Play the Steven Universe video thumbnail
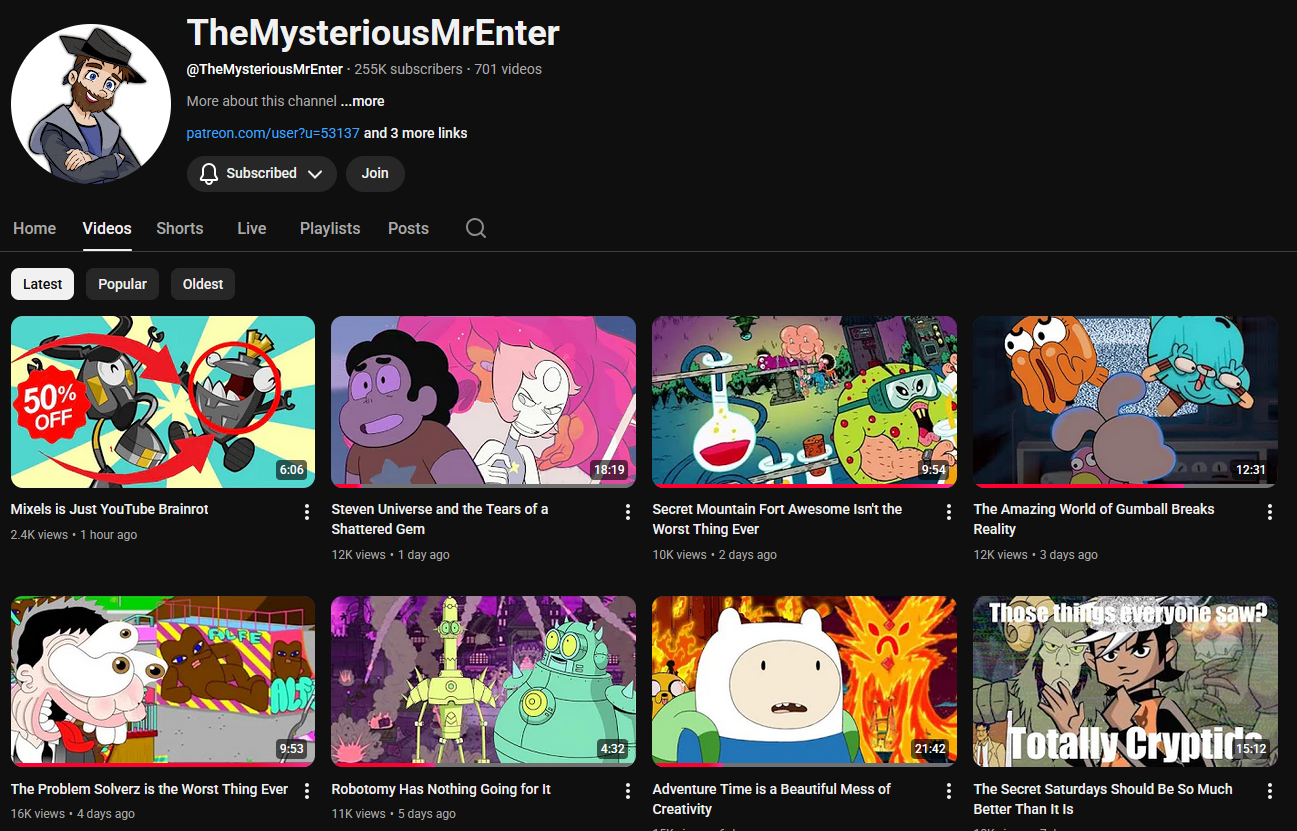Image resolution: width=1297 pixels, height=831 pixels. pos(484,402)
